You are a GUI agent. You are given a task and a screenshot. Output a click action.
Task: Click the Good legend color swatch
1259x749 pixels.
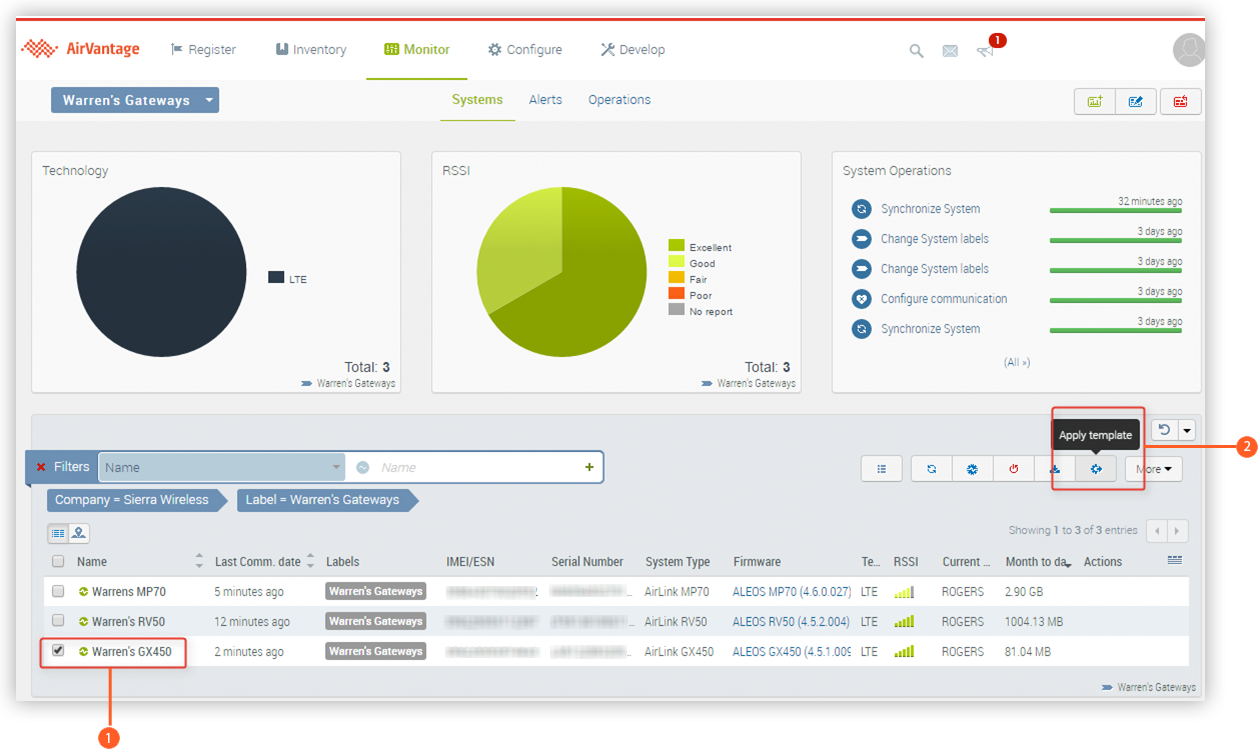676,262
